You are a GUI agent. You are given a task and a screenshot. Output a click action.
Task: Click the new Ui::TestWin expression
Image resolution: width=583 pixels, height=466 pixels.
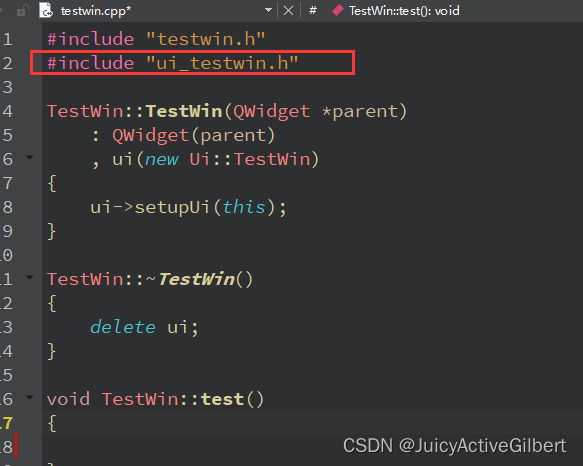point(228,159)
